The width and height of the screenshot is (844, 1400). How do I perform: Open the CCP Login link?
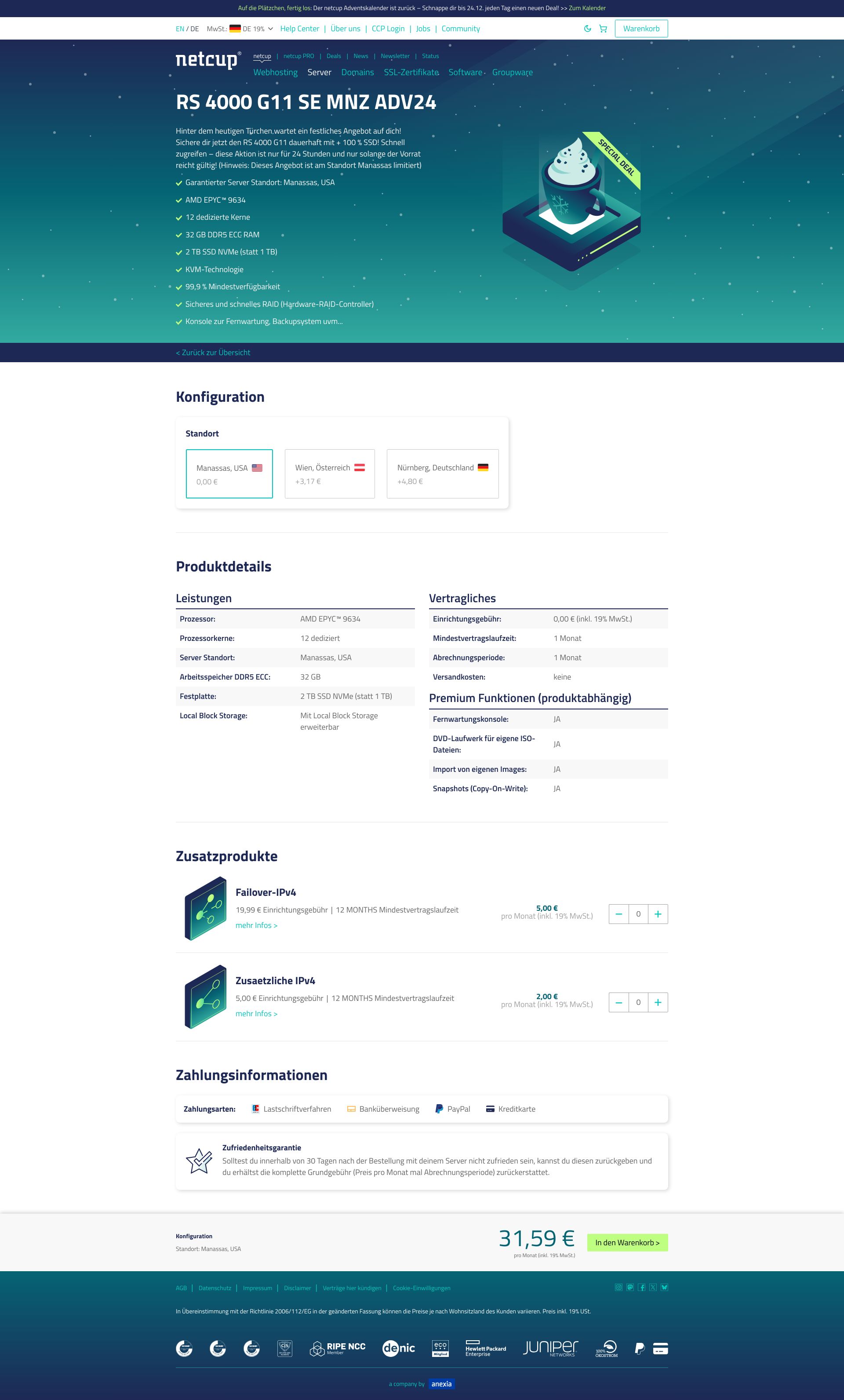point(388,29)
